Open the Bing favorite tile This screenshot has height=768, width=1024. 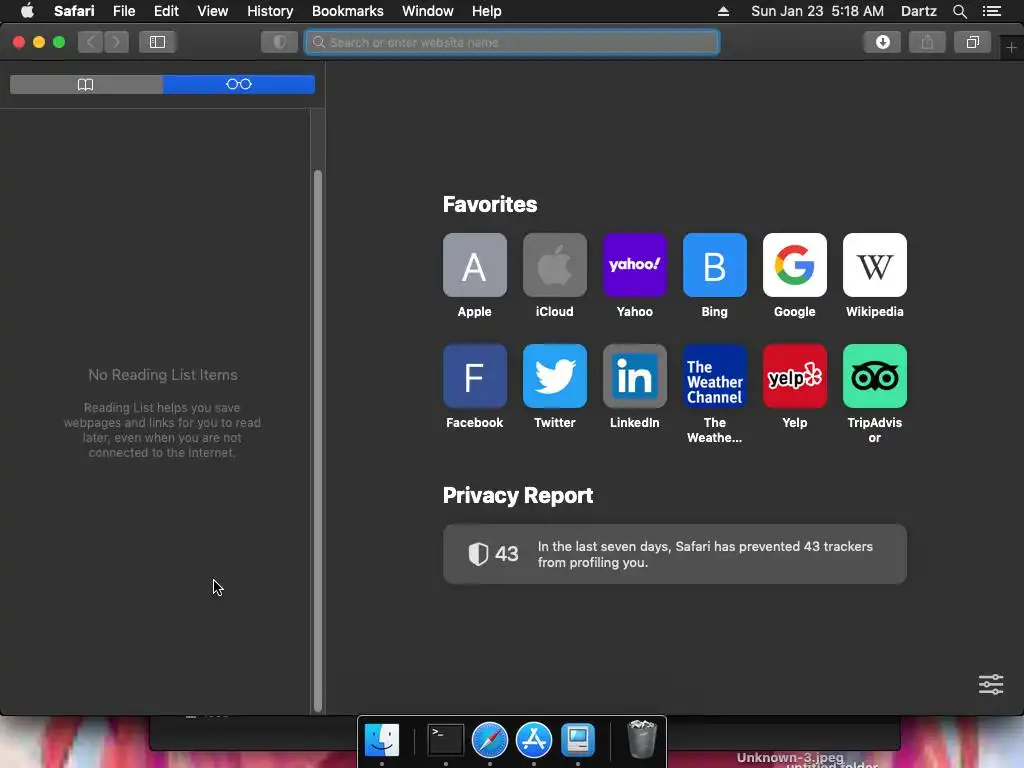714,265
